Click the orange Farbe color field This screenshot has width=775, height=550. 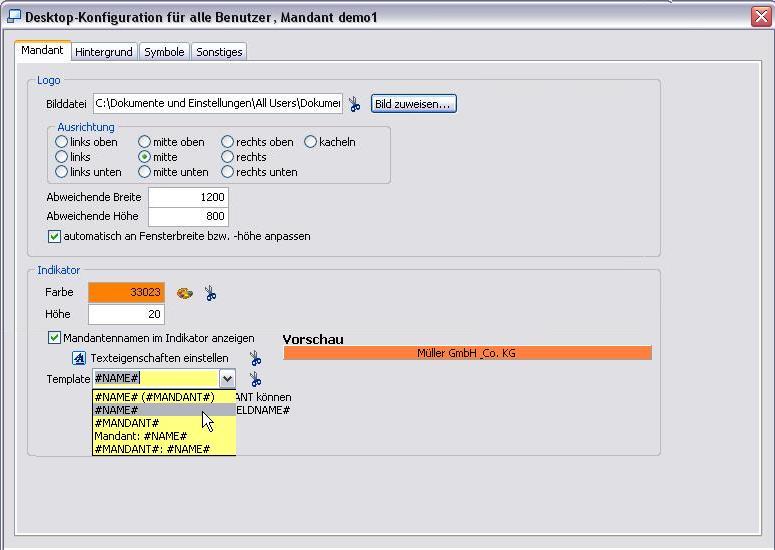[x=126, y=293]
